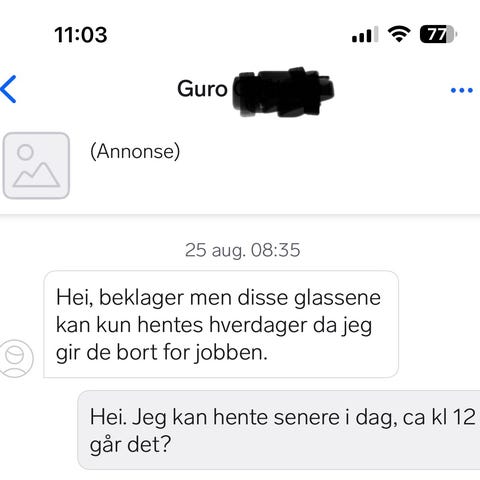Tap the ad image placeholder thumbnail
The image size is (480, 480).
(x=36, y=165)
